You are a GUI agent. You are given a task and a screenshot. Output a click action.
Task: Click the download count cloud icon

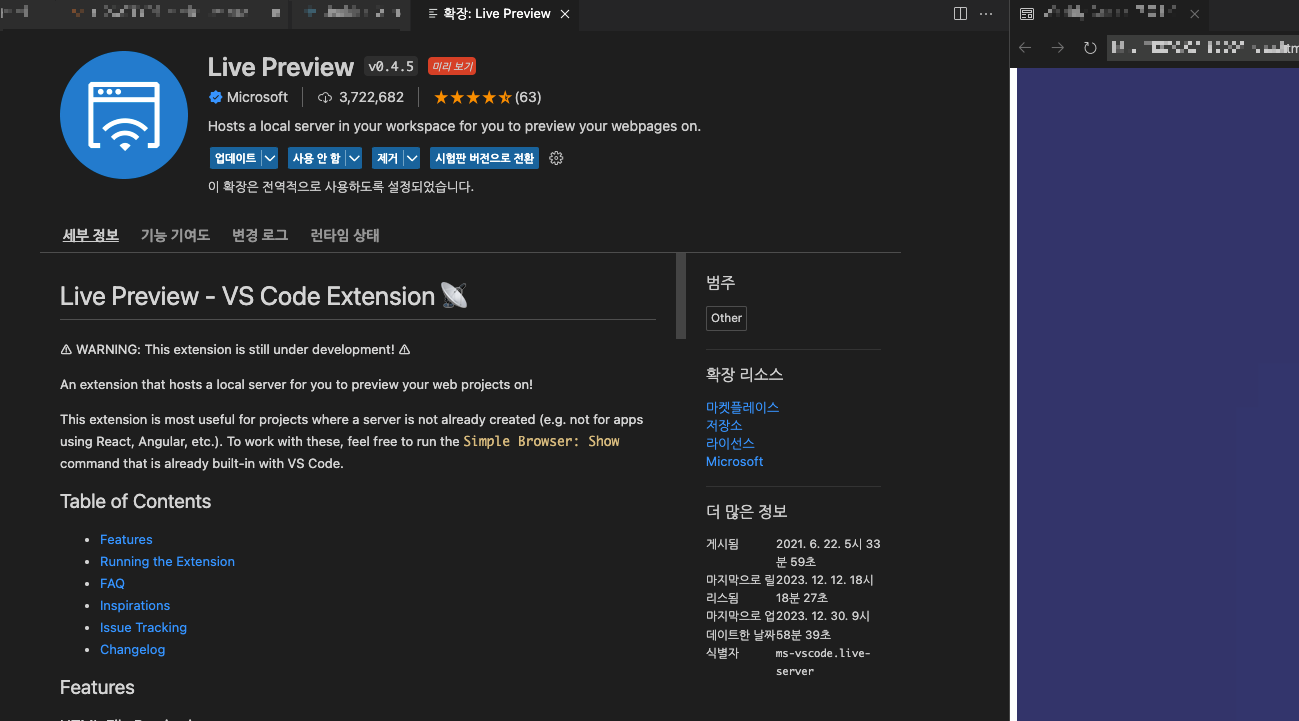point(325,97)
